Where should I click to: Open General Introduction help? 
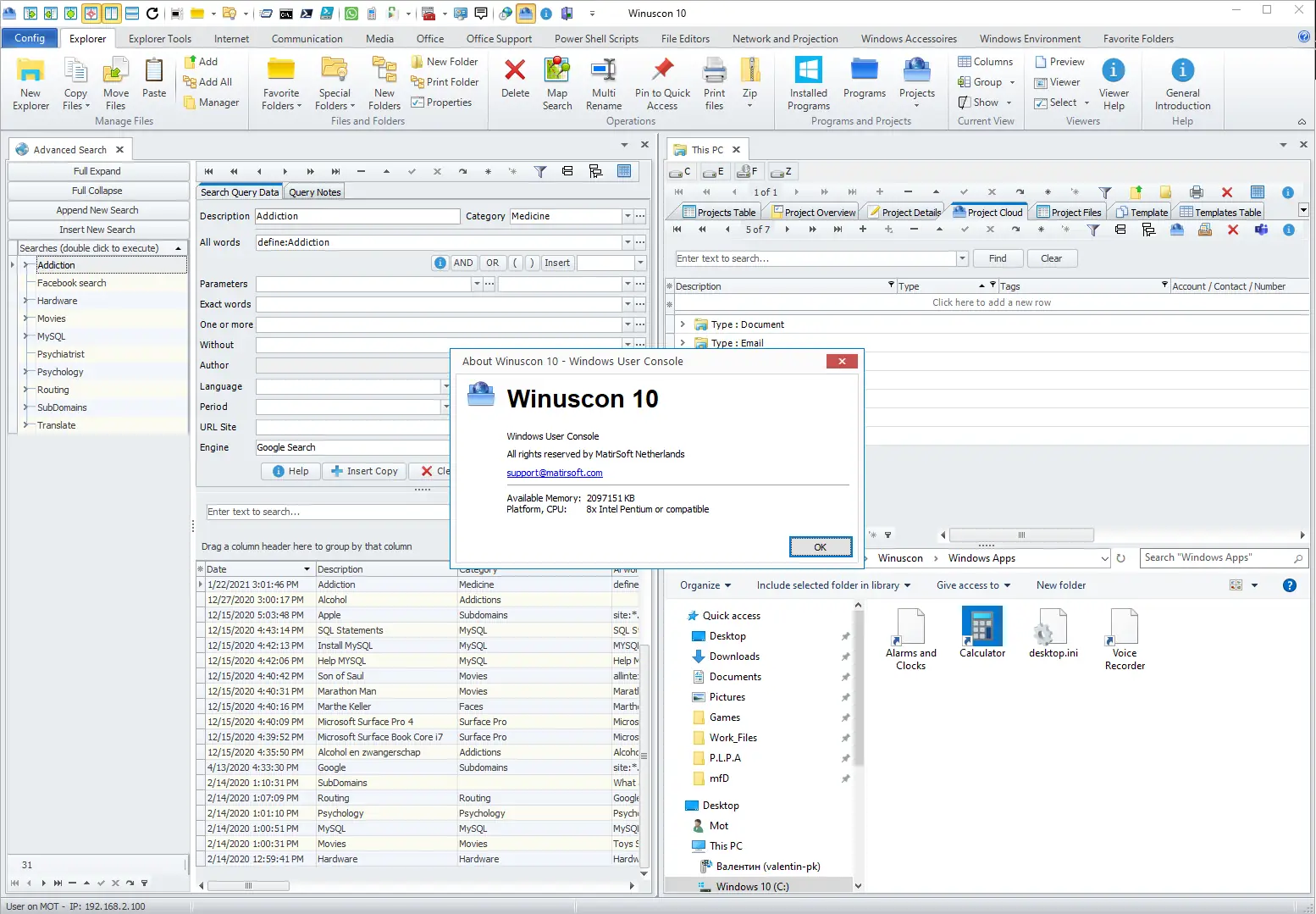[1182, 84]
